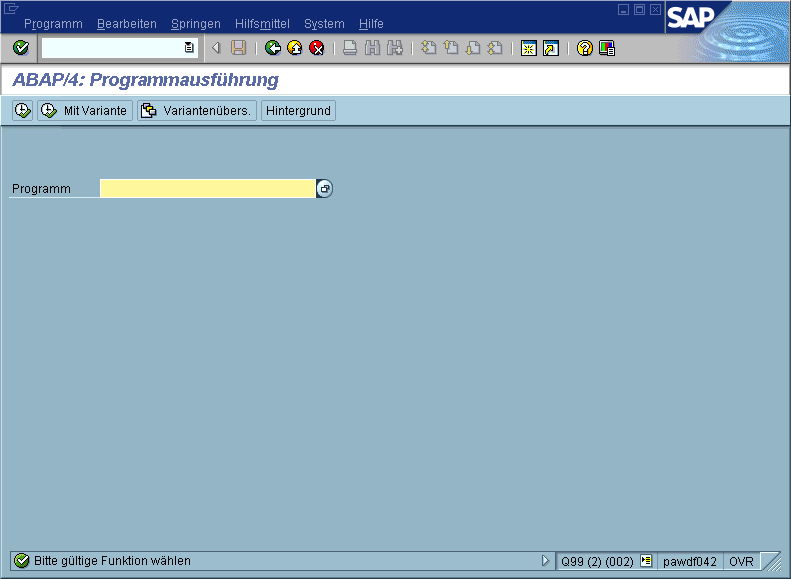Click the green Enter checkmark icon

point(21,48)
